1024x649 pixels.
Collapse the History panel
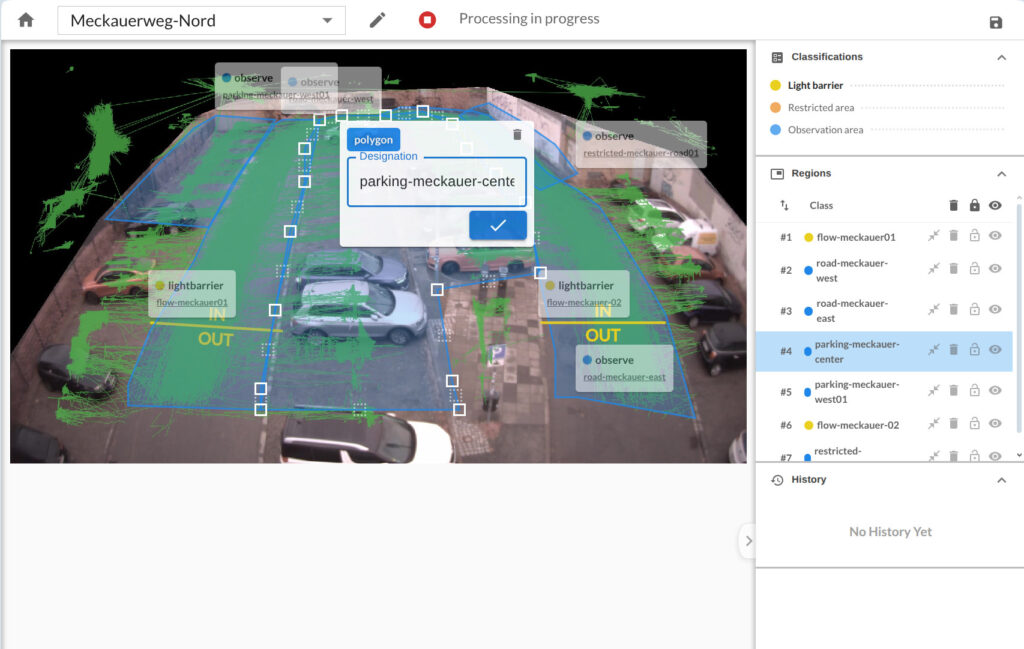click(x=1001, y=480)
